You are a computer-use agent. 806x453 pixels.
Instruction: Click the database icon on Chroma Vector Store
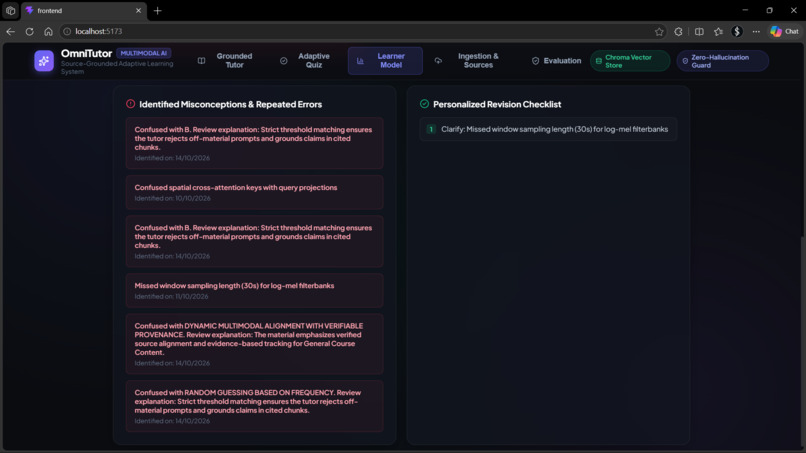599,61
